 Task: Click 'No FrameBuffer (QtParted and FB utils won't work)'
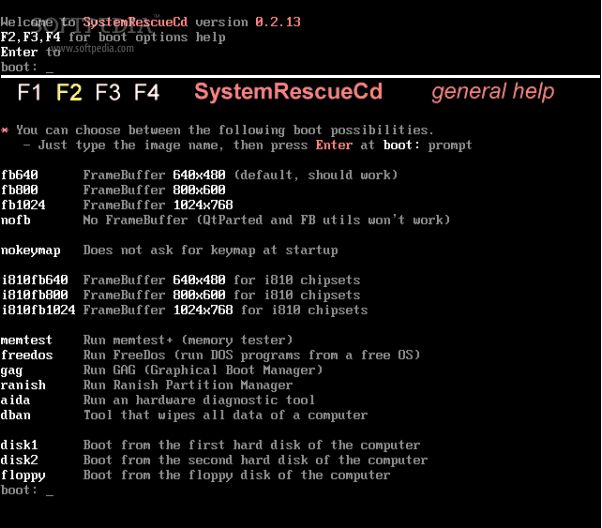click(x=266, y=220)
